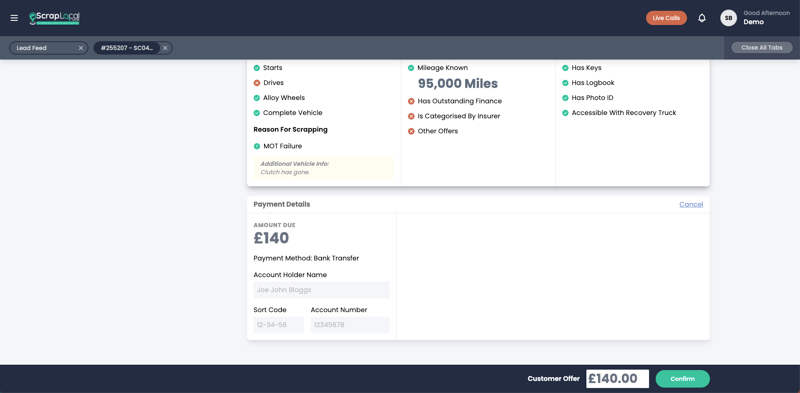Viewport: 800px width, 393px height.
Task: Click the tick icon beside Has Photo ID
Action: pos(565,98)
